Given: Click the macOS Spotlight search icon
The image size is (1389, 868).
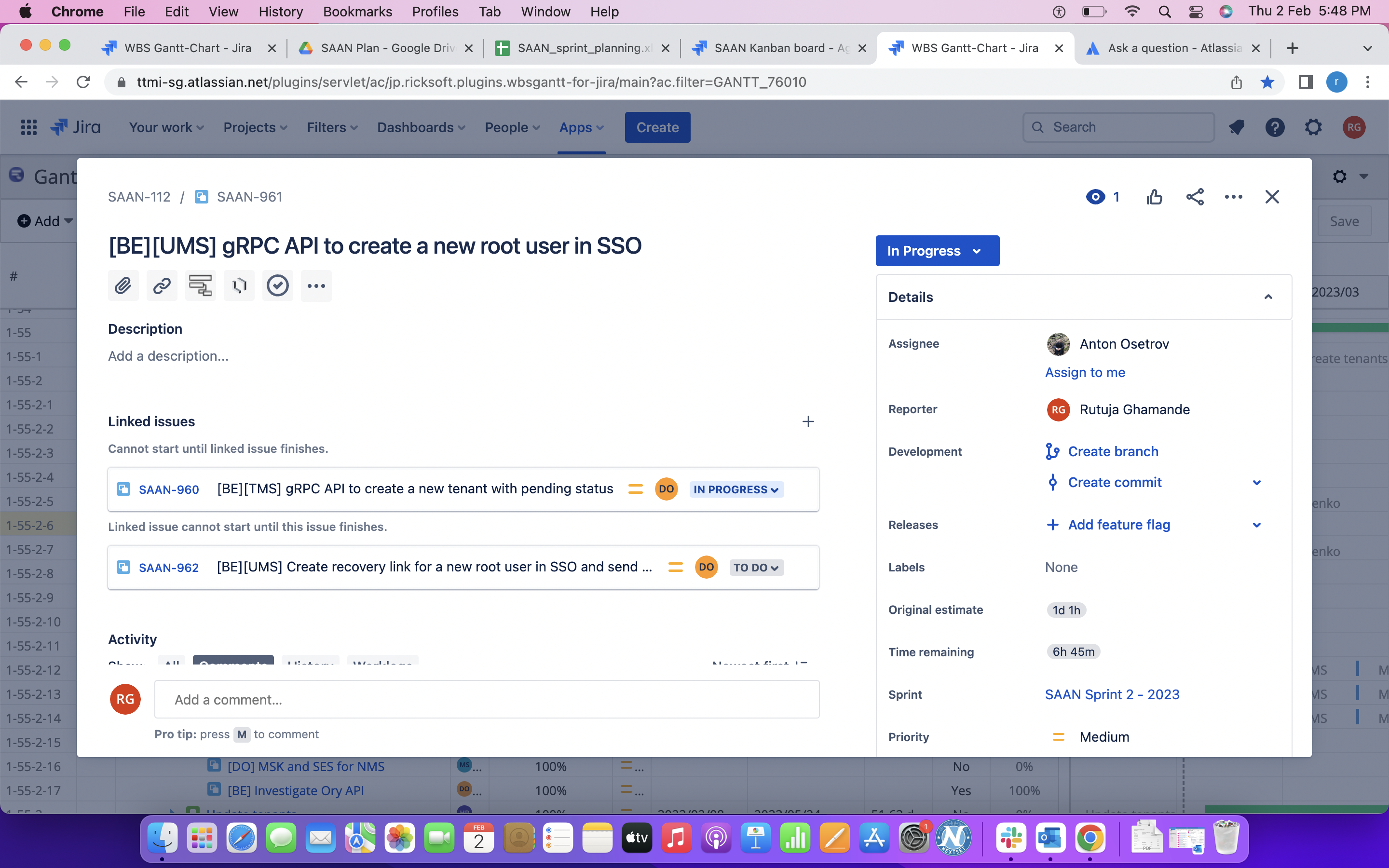Looking at the screenshot, I should 1164,12.
